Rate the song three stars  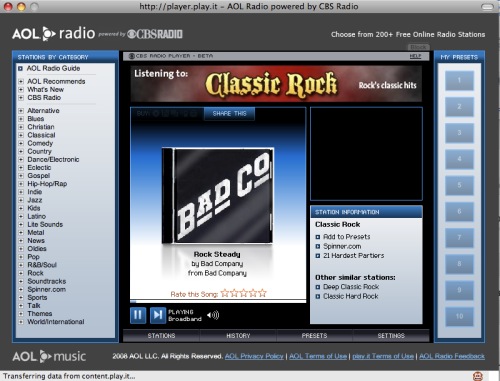pos(244,293)
